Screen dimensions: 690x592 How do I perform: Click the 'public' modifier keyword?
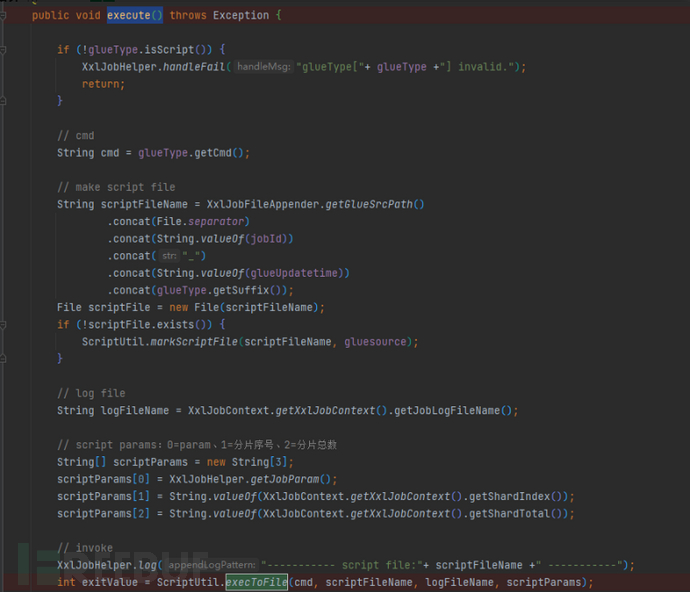(50, 15)
